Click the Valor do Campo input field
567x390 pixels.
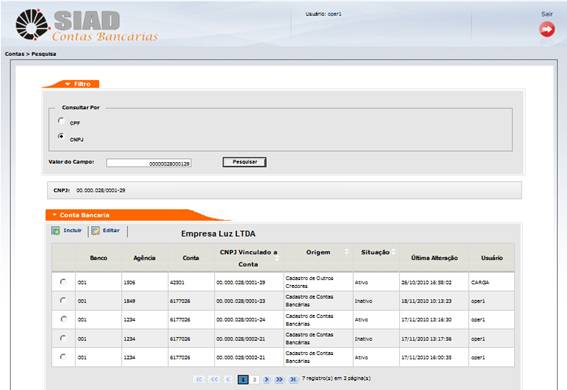tap(149, 163)
